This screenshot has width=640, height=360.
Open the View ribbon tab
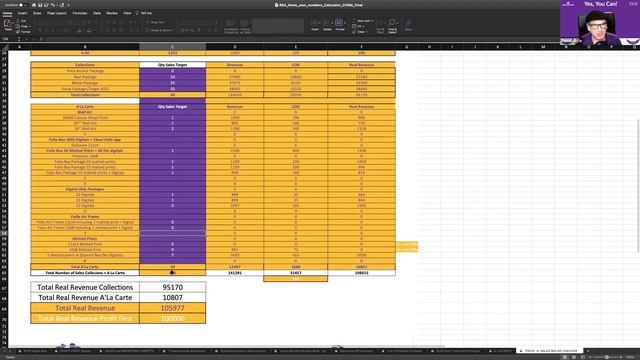pyautogui.click(x=127, y=13)
